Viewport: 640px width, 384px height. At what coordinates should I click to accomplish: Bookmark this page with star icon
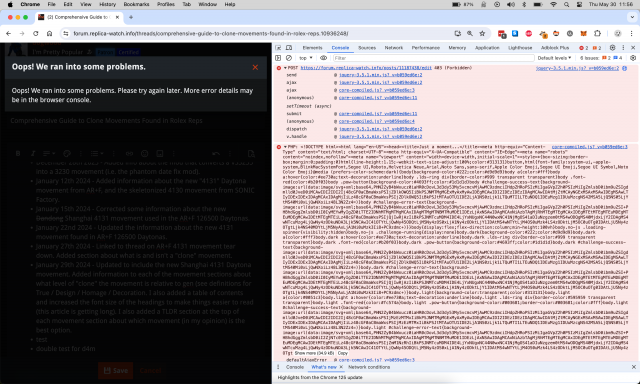482,33
